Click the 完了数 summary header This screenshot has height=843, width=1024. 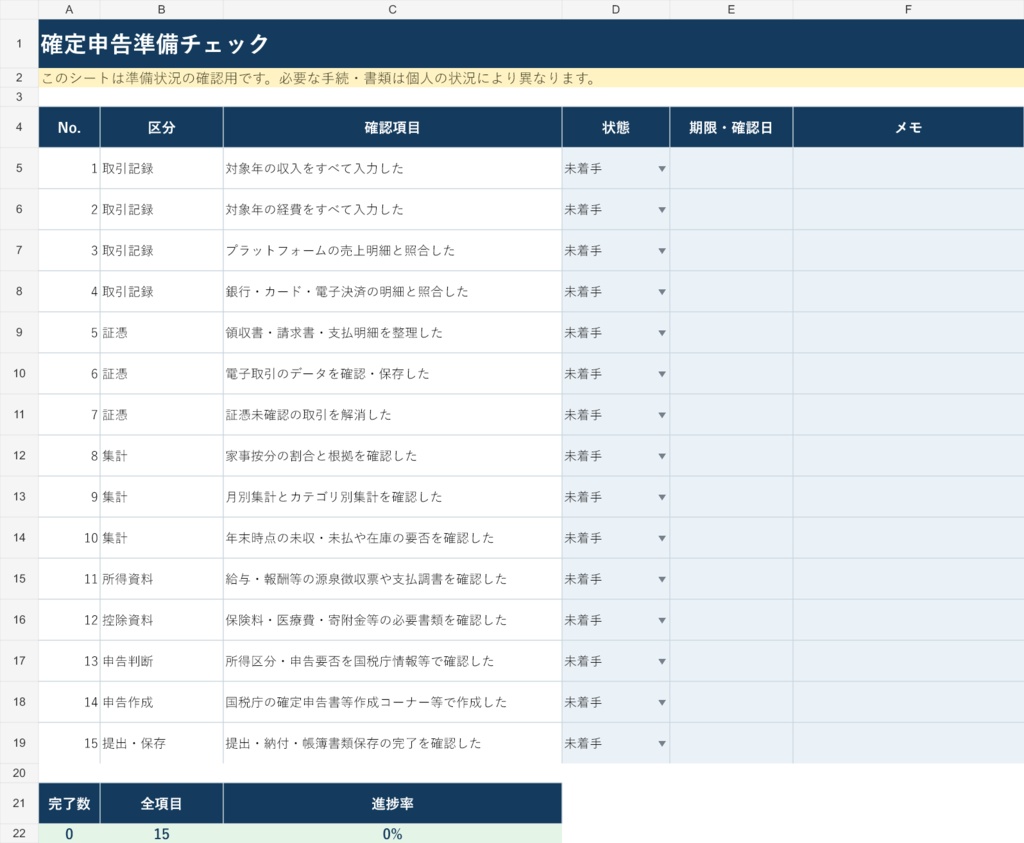click(69, 804)
